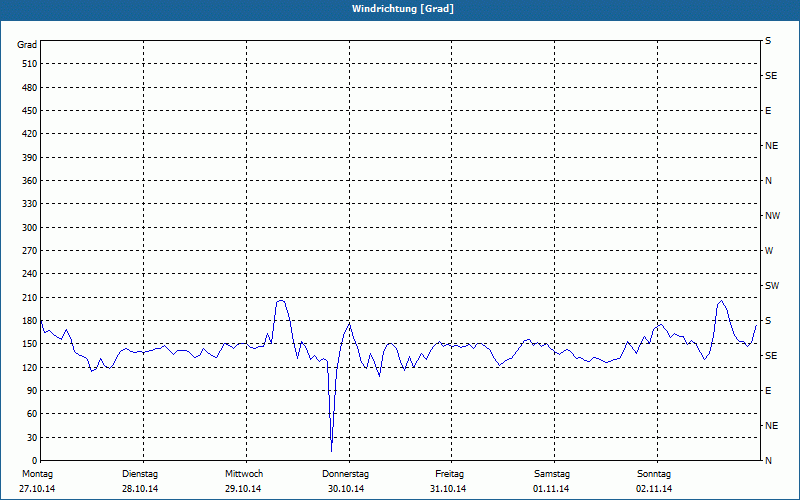Click the Samstag day label
The height and width of the screenshot is (500, 800).
click(552, 474)
